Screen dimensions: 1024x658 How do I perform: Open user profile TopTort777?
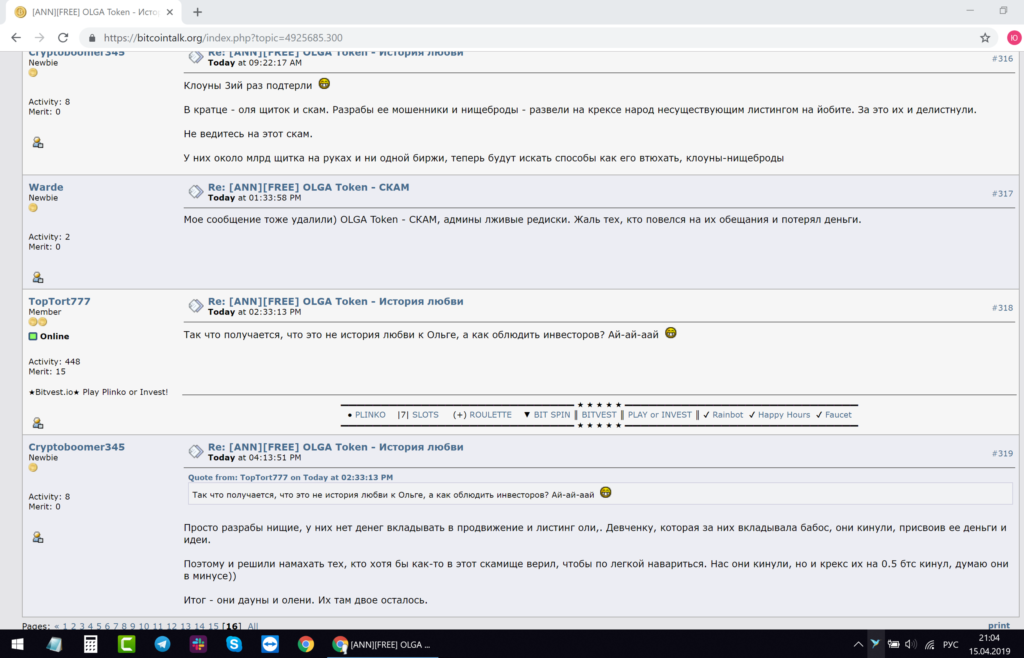pyautogui.click(x=59, y=302)
